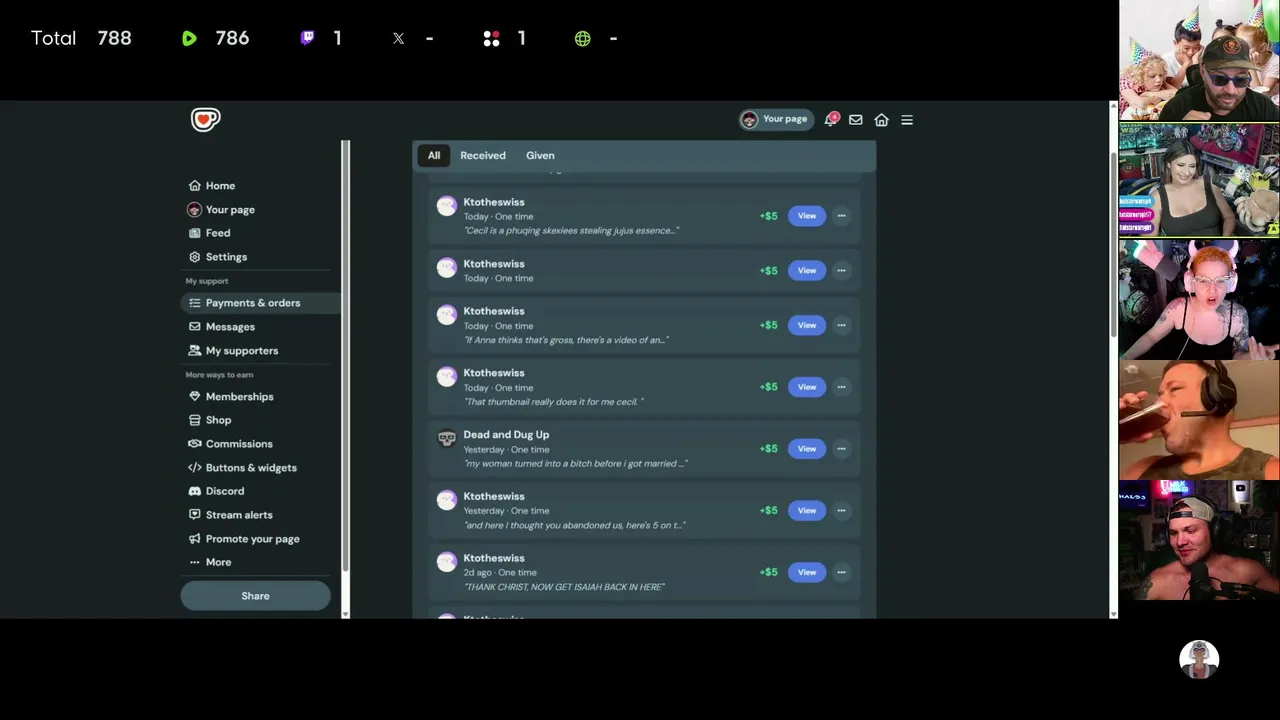Click the webcam tile of the man drinking
Image resolution: width=1280 pixels, height=720 pixels.
pos(1199,420)
